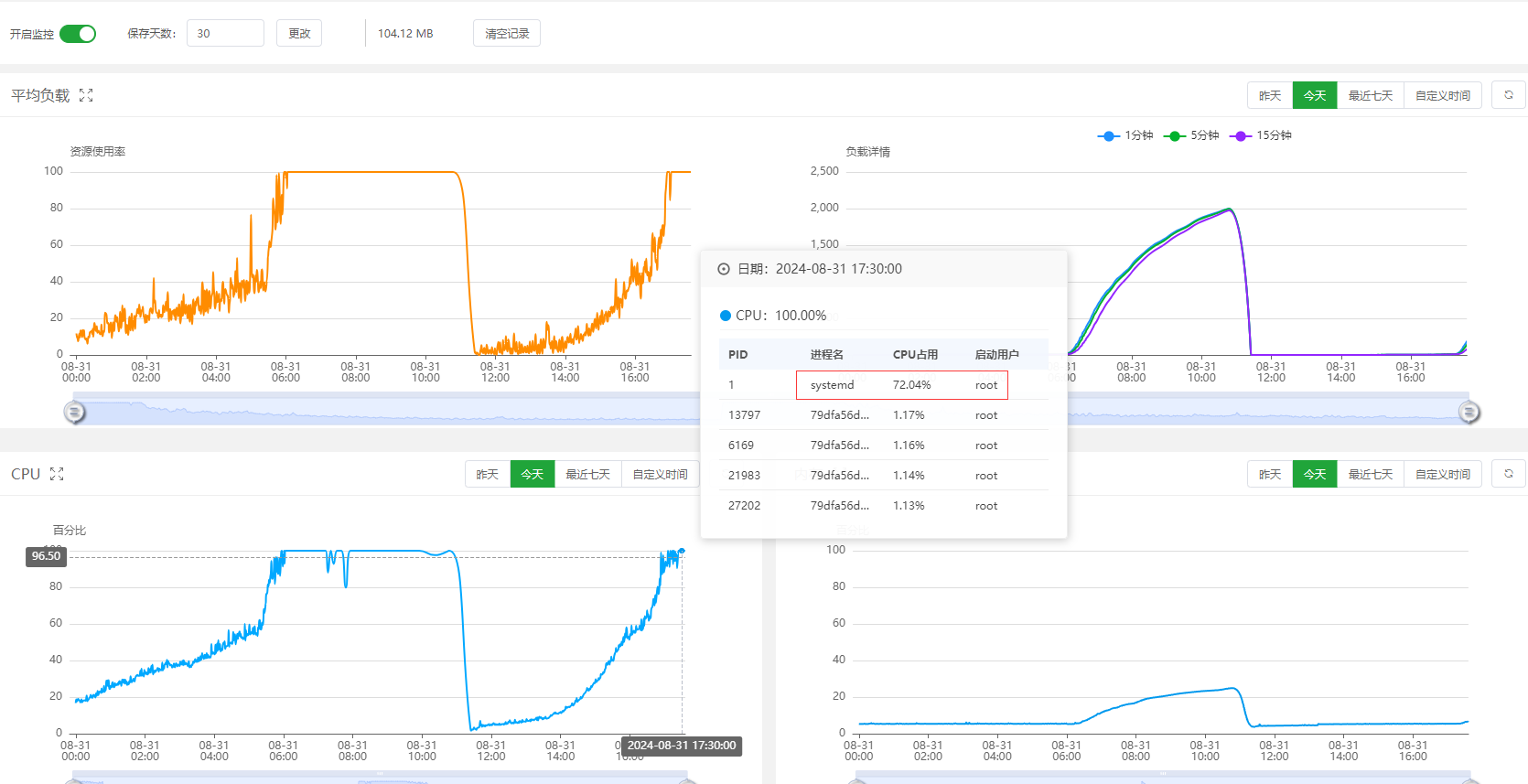Click the 96.50 axis marker label
This screenshot has height=784, width=1528.
click(x=46, y=556)
